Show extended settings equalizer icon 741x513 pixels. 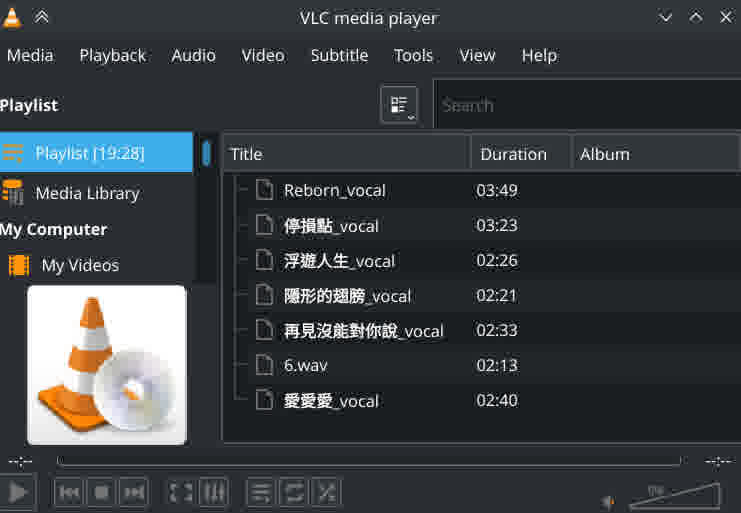pyautogui.click(x=214, y=493)
